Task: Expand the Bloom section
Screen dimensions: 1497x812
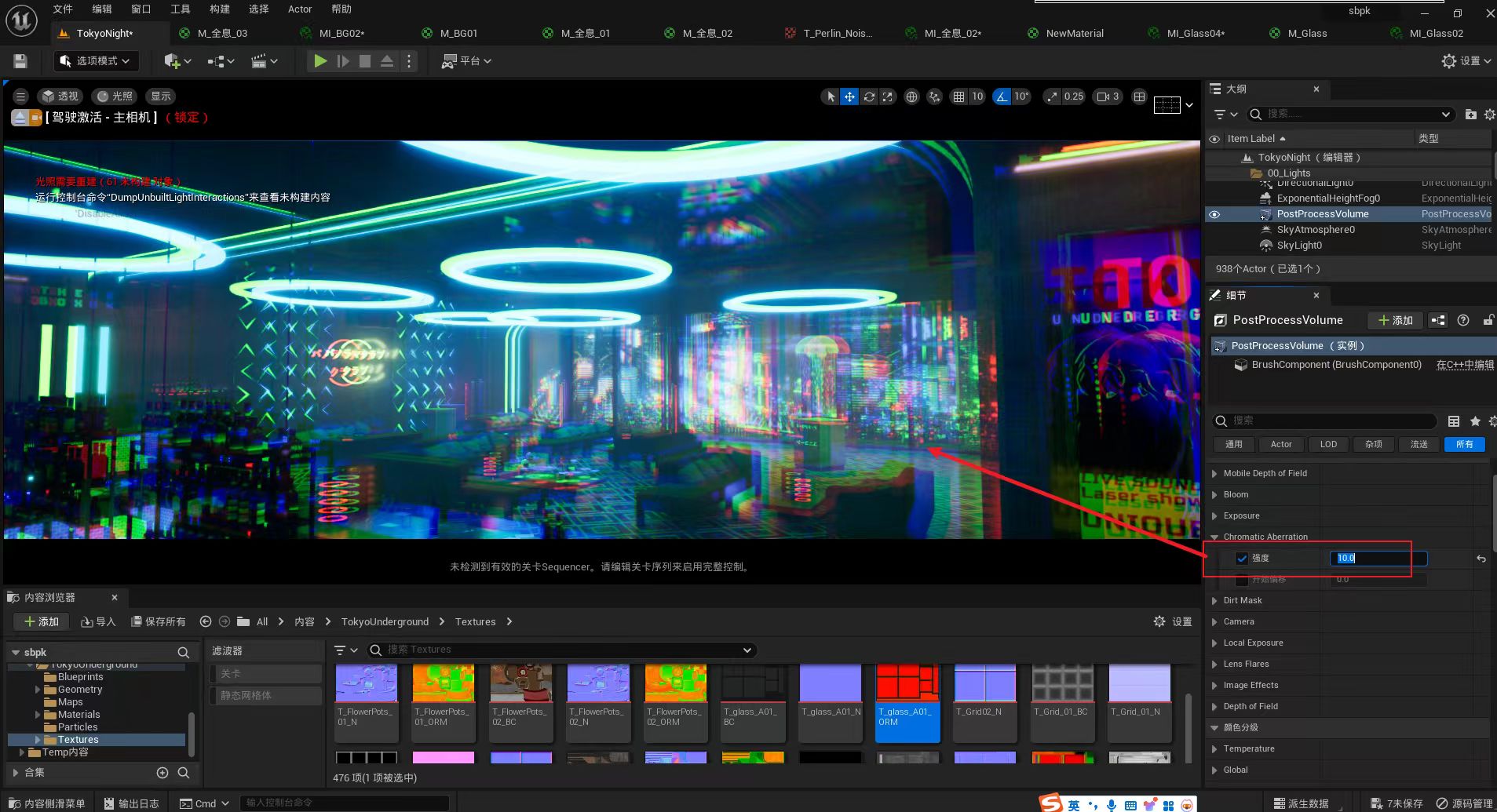Action: (1214, 495)
